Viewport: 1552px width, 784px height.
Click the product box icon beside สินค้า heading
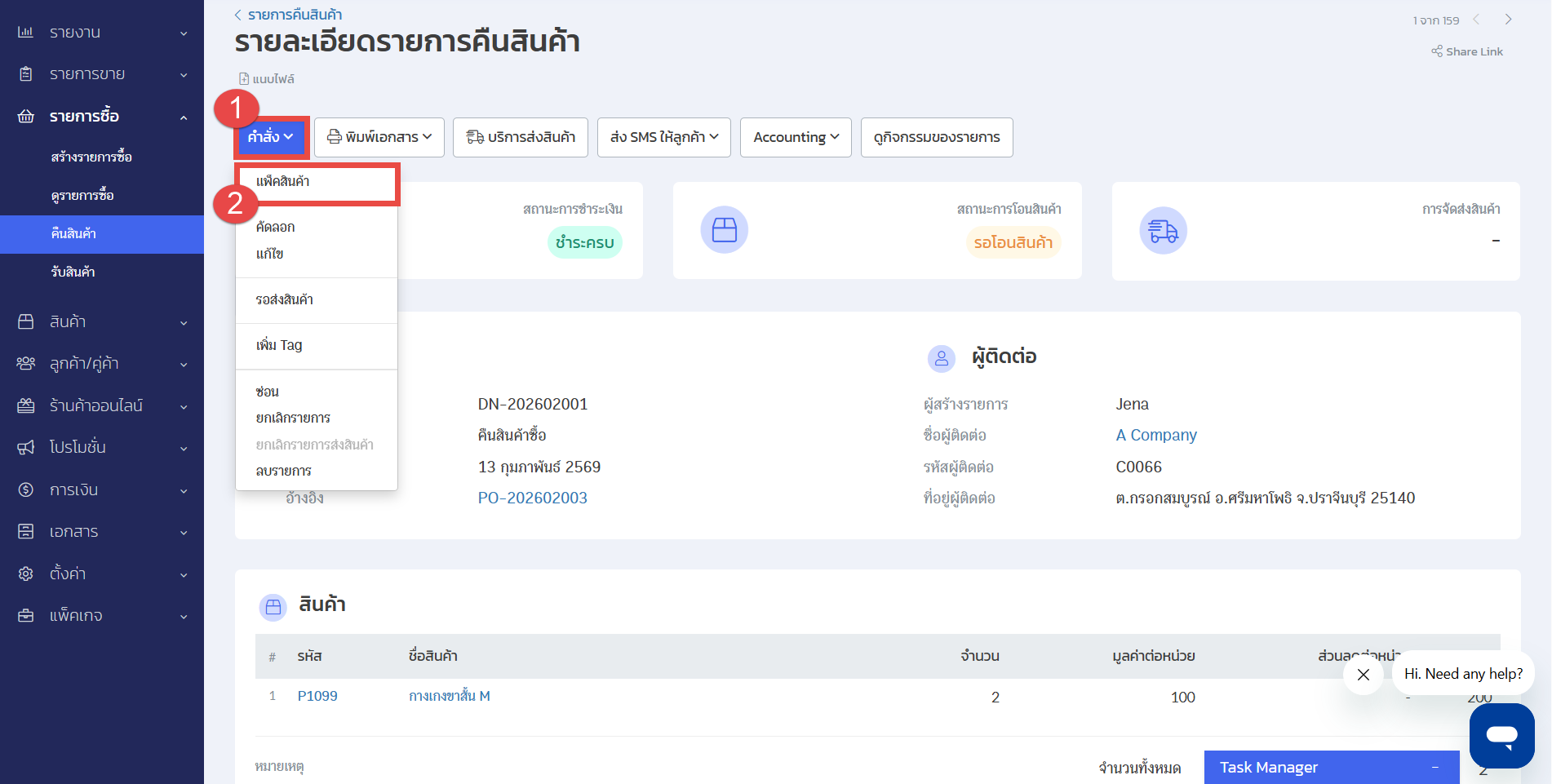point(273,607)
